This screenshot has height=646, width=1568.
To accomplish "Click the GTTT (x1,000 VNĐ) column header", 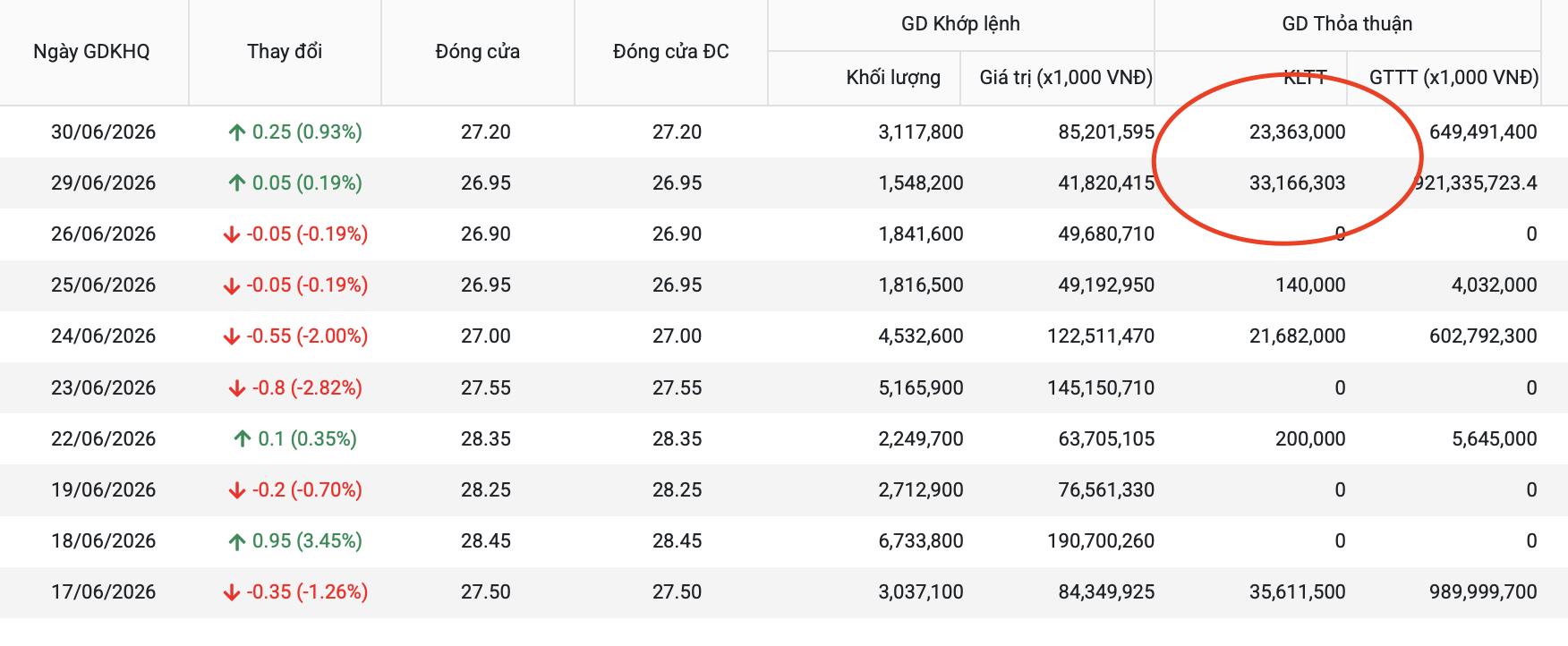I will click(1453, 78).
